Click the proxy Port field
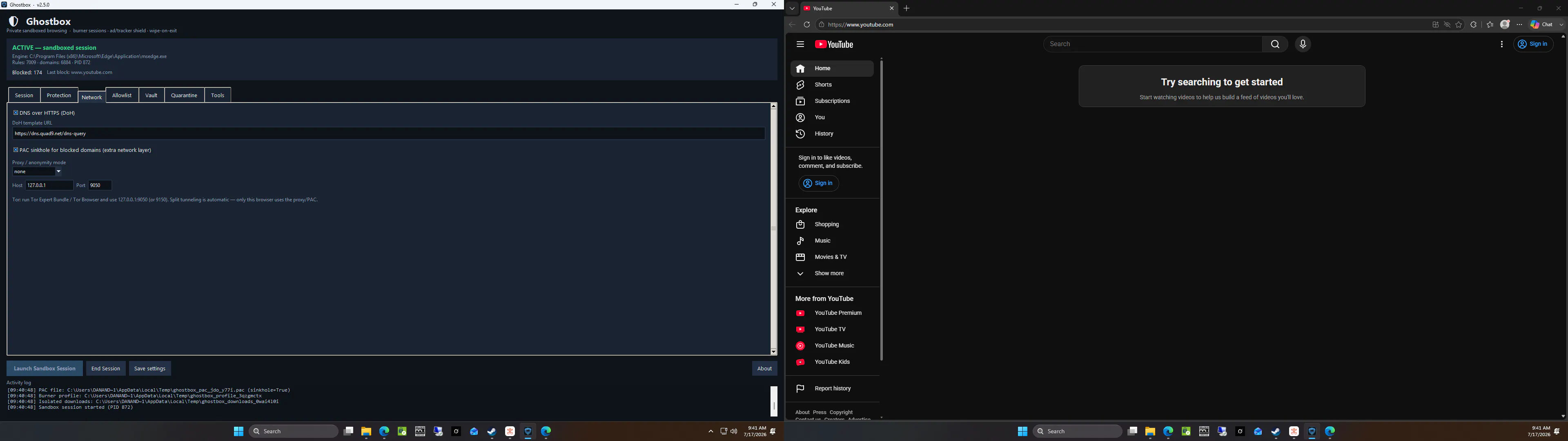Viewport: 1568px width, 441px height. tap(100, 185)
